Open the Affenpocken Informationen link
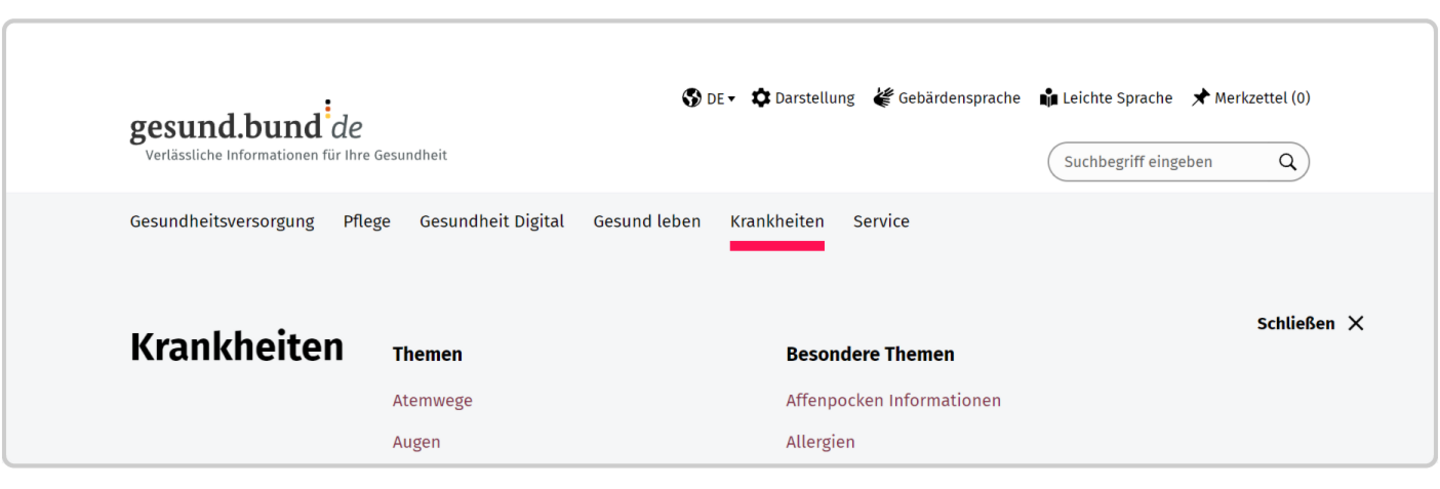The image size is (1440, 489). (893, 401)
